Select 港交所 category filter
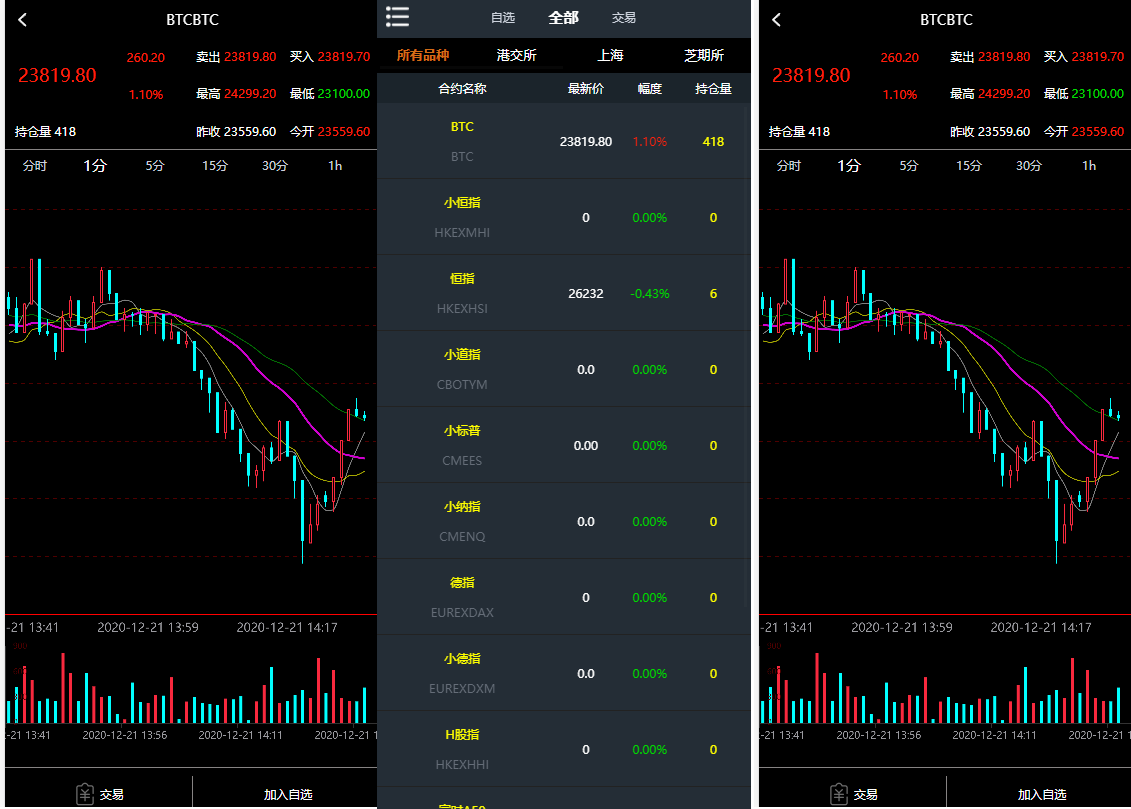 point(516,56)
